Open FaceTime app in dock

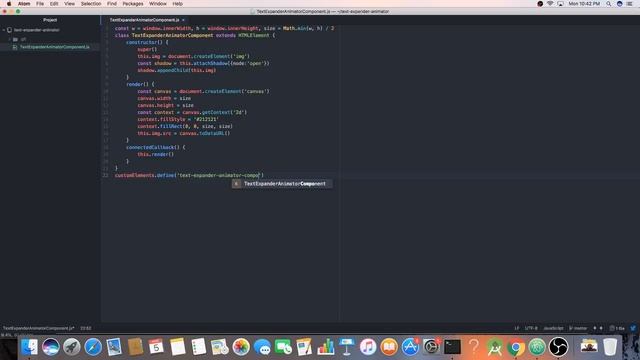(x=283, y=347)
